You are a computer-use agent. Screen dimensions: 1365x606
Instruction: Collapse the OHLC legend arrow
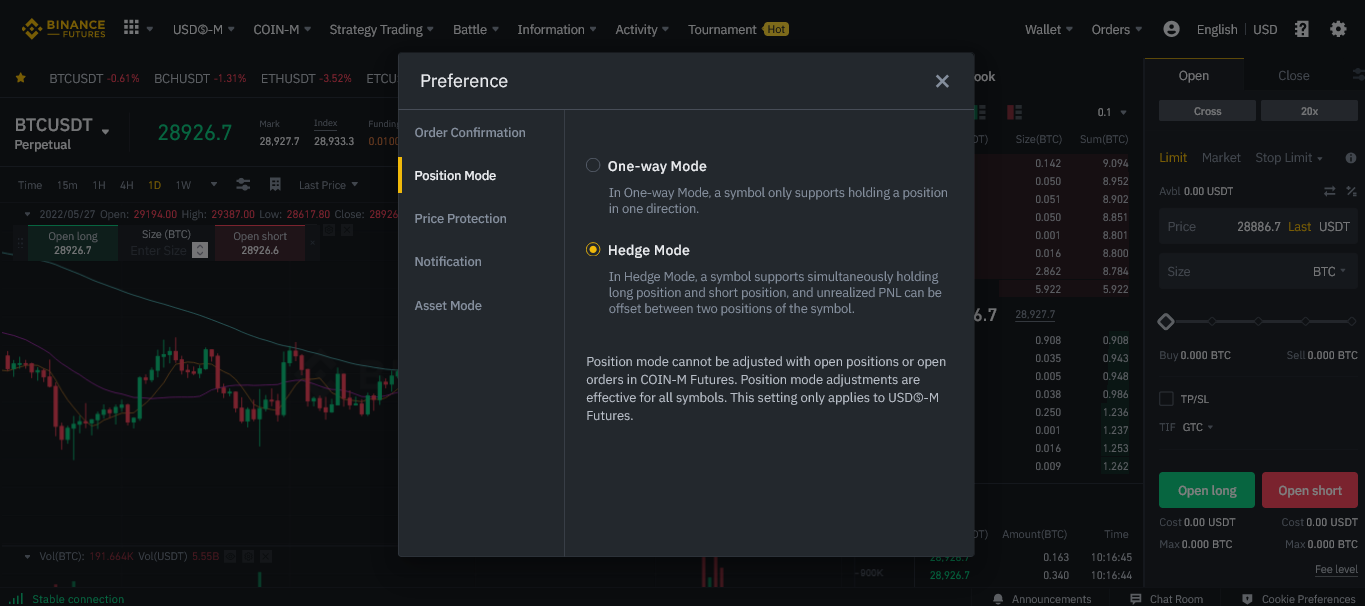tap(28, 214)
